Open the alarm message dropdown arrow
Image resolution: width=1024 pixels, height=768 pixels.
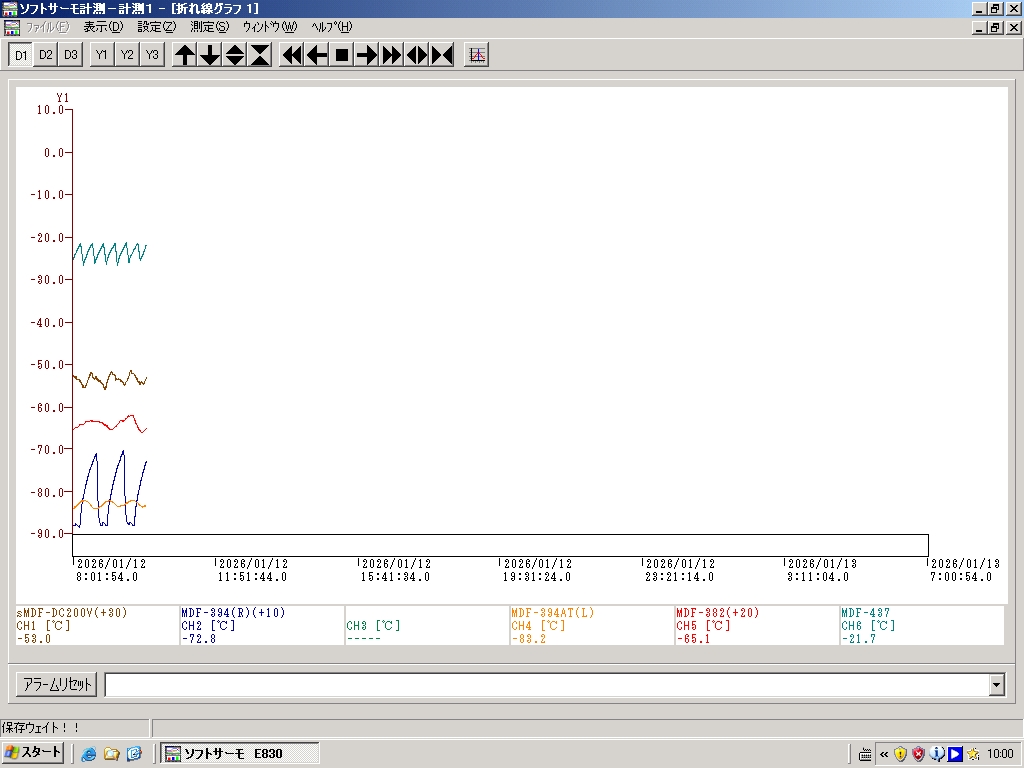[x=996, y=685]
